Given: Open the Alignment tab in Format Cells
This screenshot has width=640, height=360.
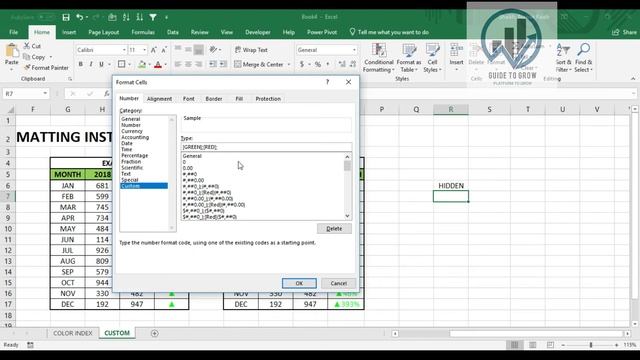Looking at the screenshot, I should (x=159, y=99).
